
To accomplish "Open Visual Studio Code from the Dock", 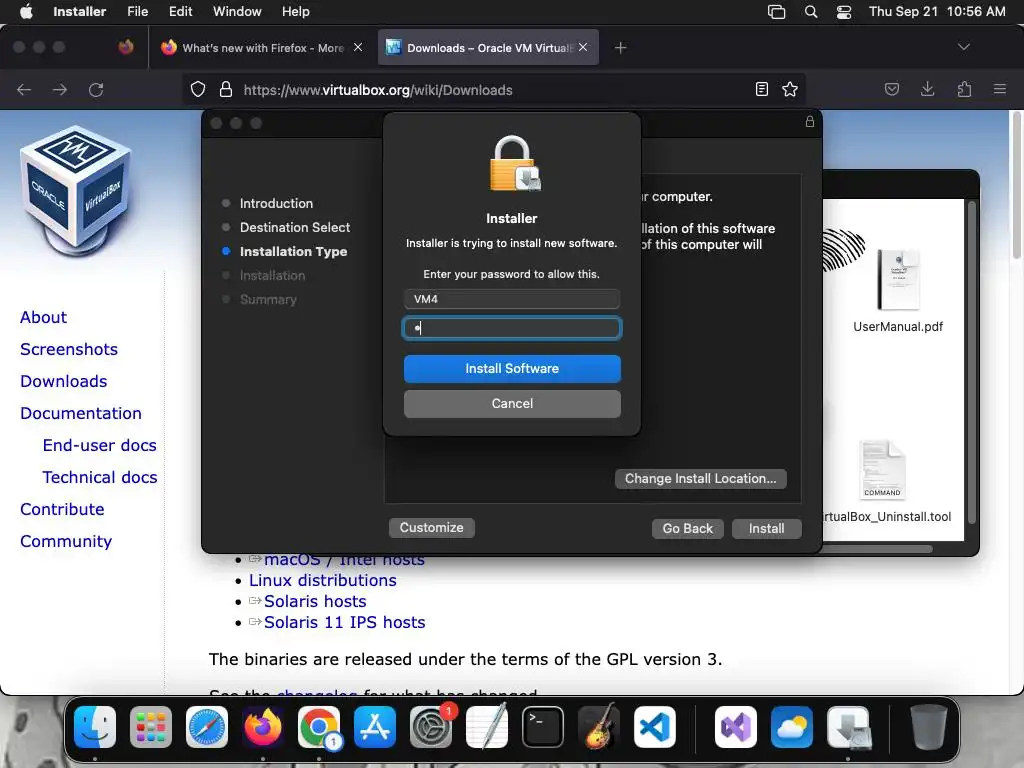I will pos(654,727).
